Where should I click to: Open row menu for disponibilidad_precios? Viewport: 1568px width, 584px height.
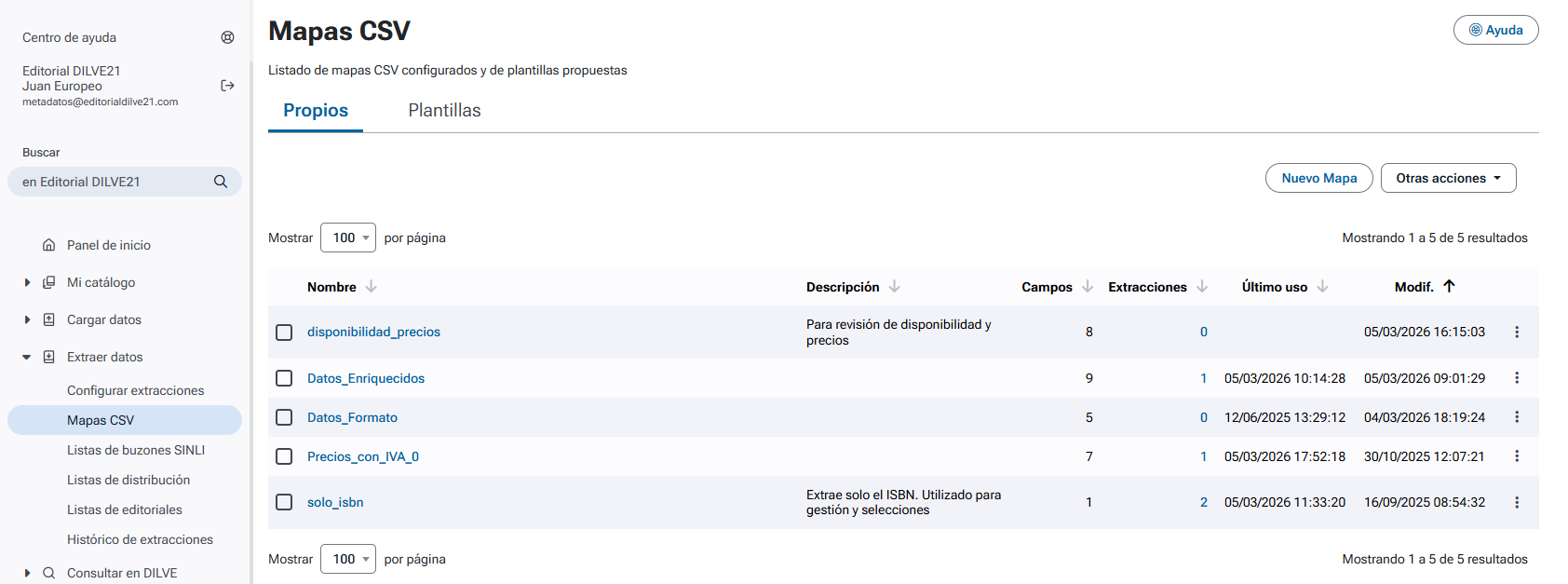[1517, 332]
